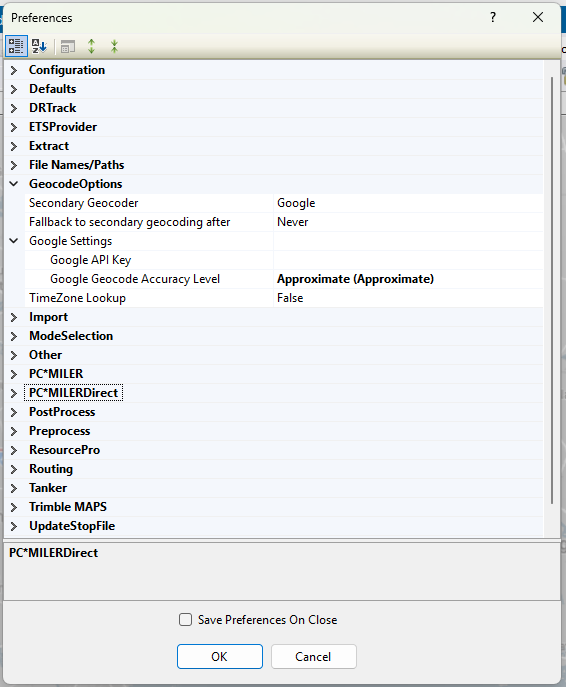Select the Configuration category label
This screenshot has width=566, height=687.
(x=67, y=70)
